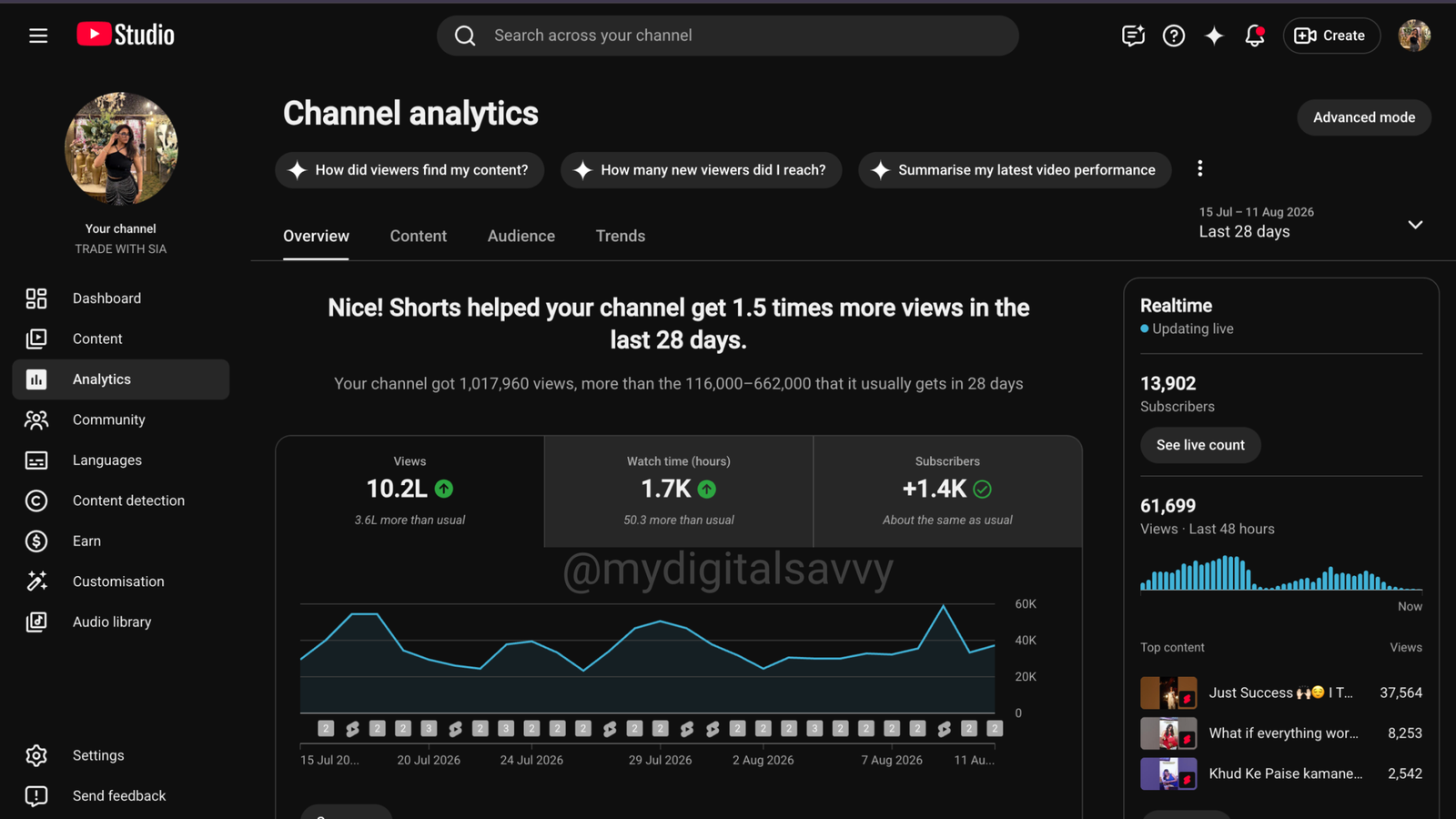Click the Advanced mode button

[1364, 117]
